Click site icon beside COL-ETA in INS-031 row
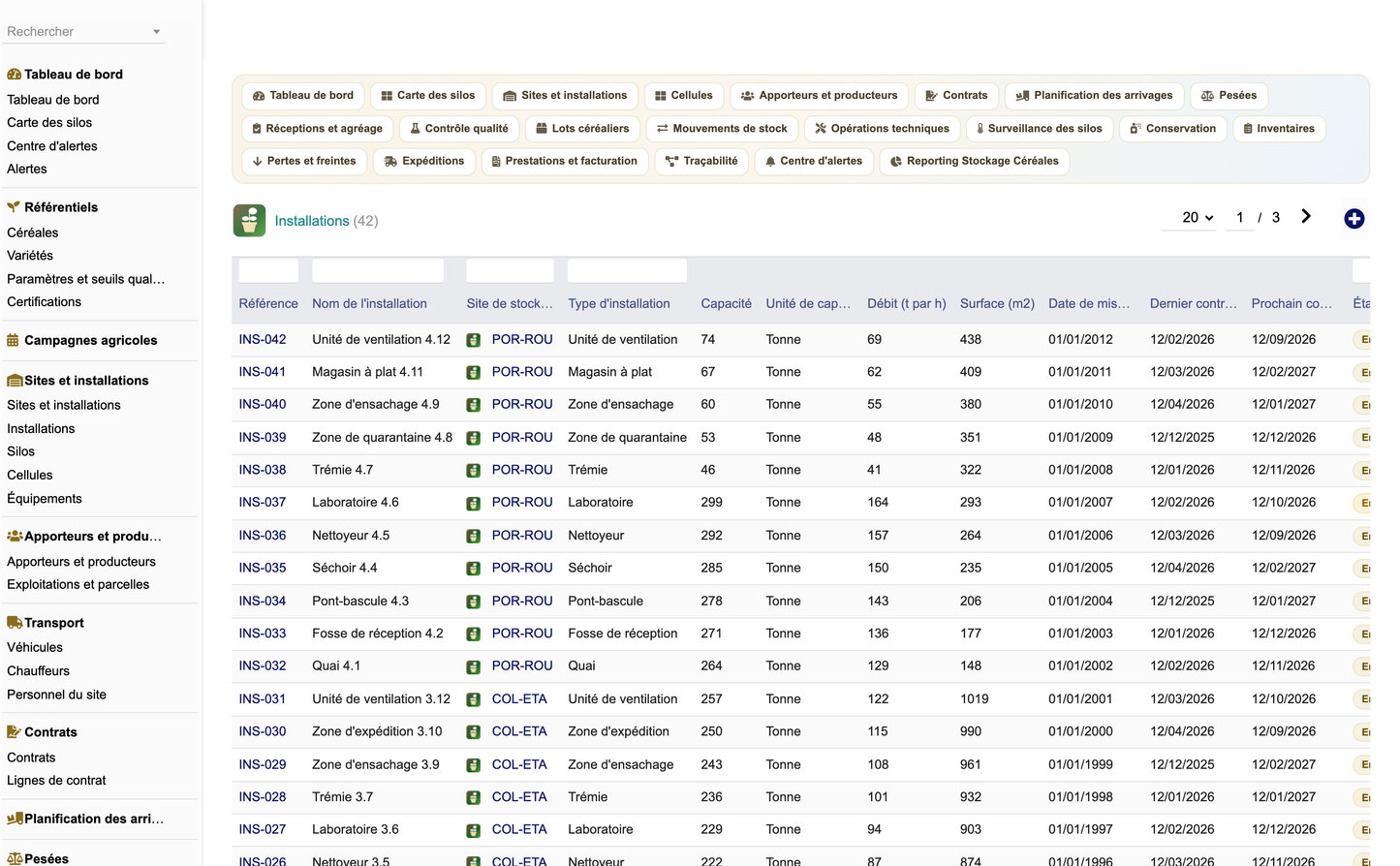The width and height of the screenshot is (1400, 866). coord(474,699)
